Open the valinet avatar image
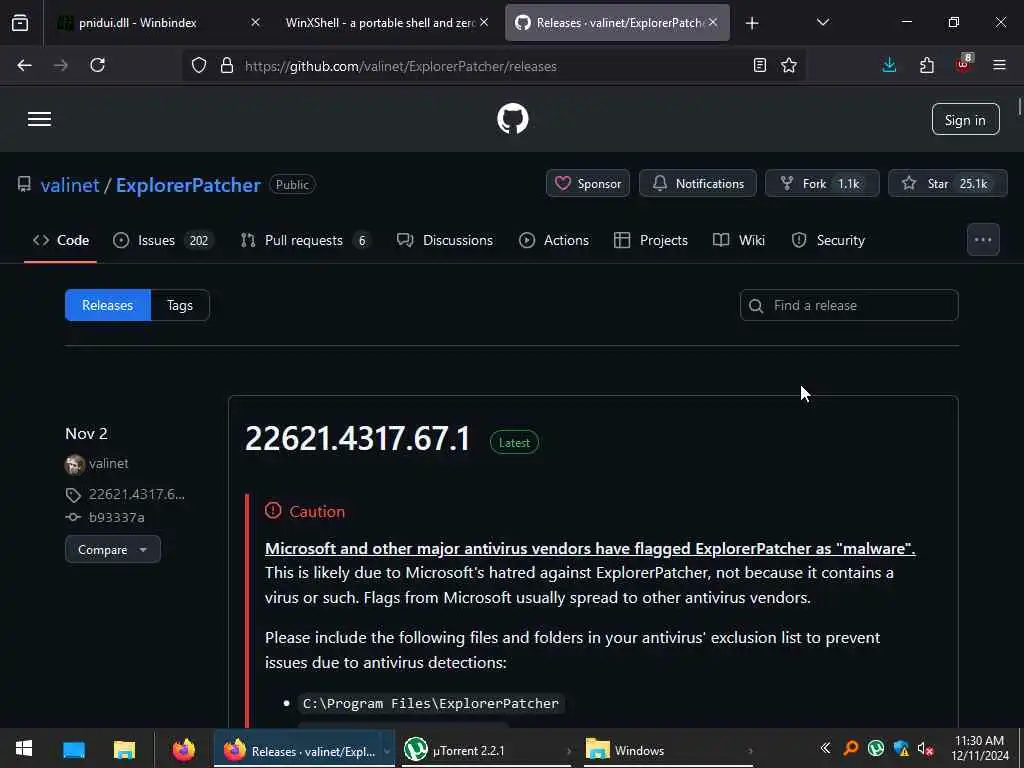This screenshot has width=1024, height=768. point(75,464)
